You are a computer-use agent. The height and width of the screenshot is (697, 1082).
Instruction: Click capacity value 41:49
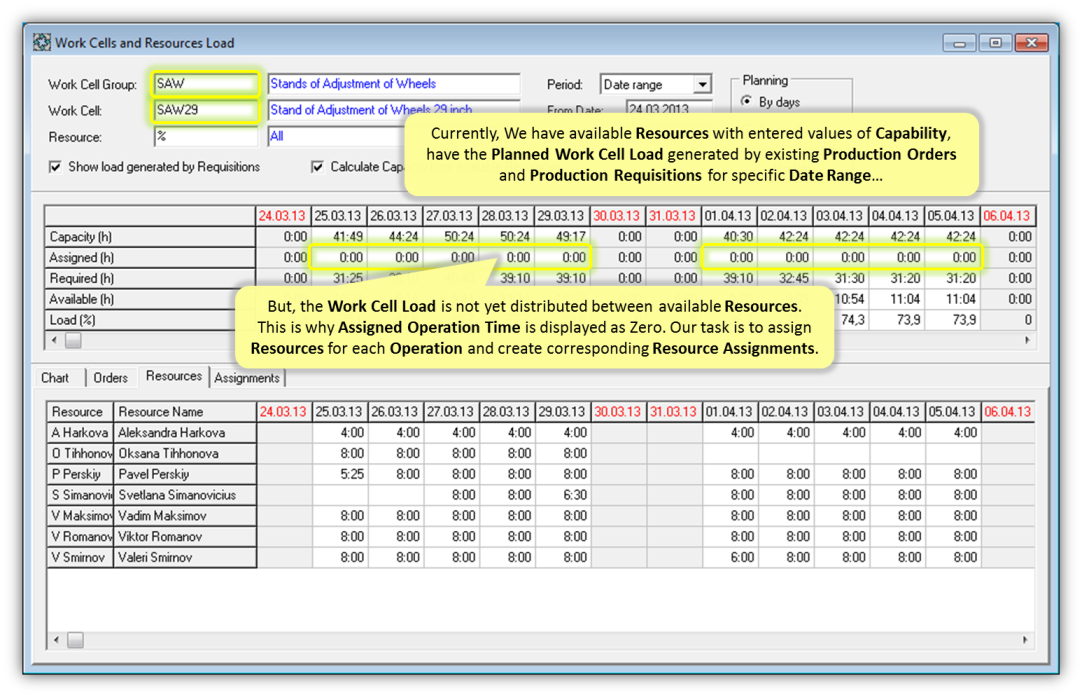pyautogui.click(x=339, y=237)
